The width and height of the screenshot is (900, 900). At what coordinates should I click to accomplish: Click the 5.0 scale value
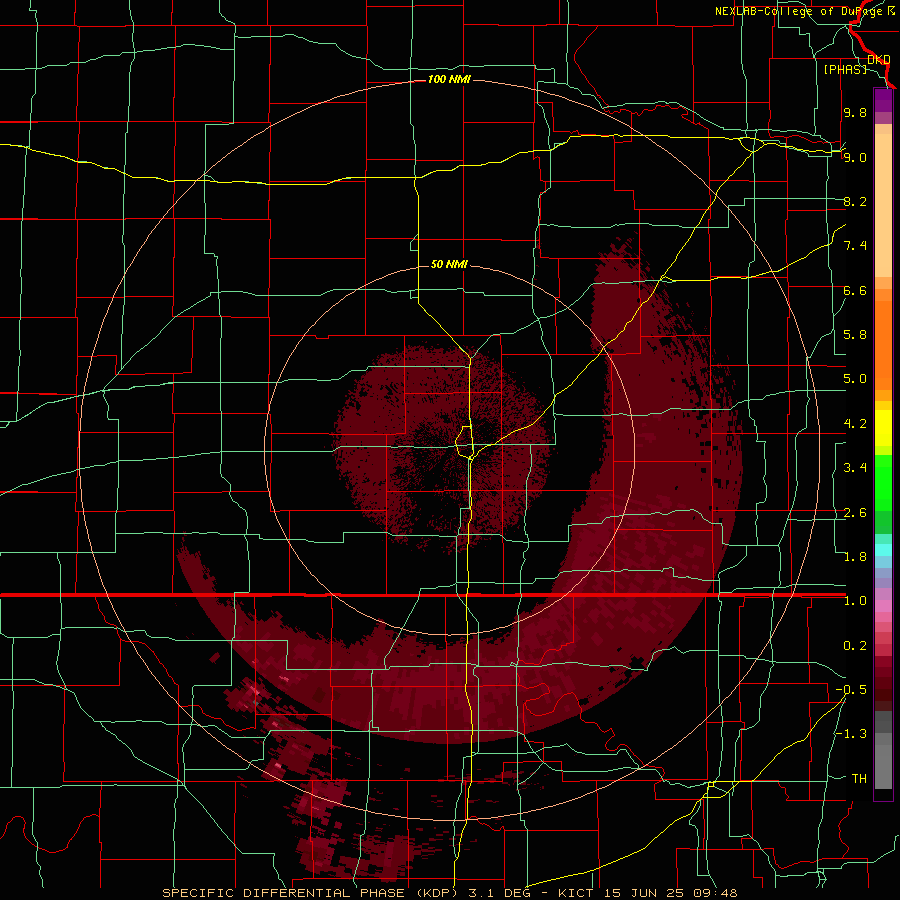tap(855, 379)
